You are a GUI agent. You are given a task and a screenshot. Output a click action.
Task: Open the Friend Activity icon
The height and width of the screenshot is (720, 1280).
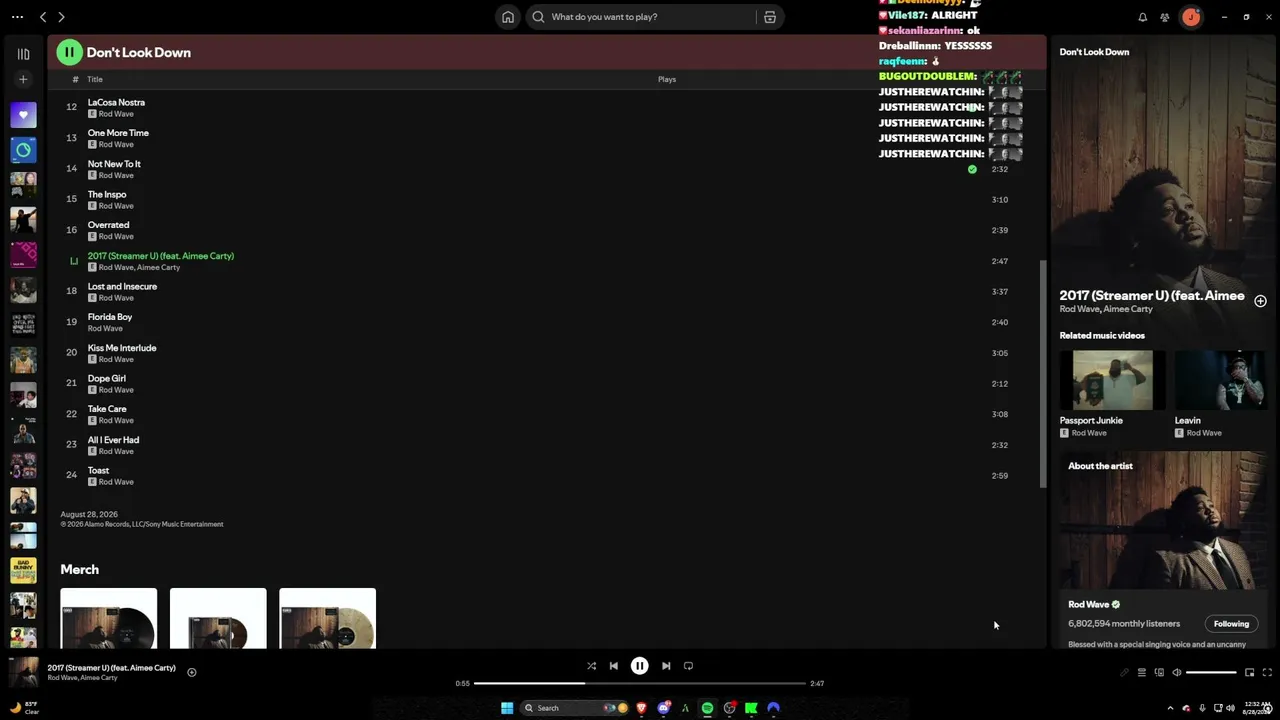tap(1165, 17)
